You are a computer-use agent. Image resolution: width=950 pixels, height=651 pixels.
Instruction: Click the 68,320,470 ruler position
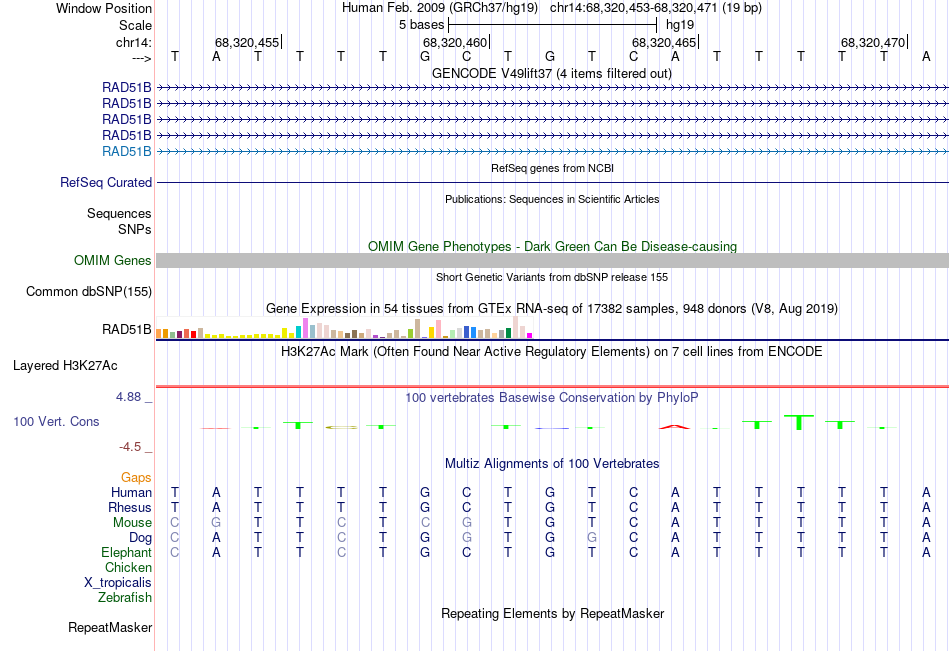(873, 42)
